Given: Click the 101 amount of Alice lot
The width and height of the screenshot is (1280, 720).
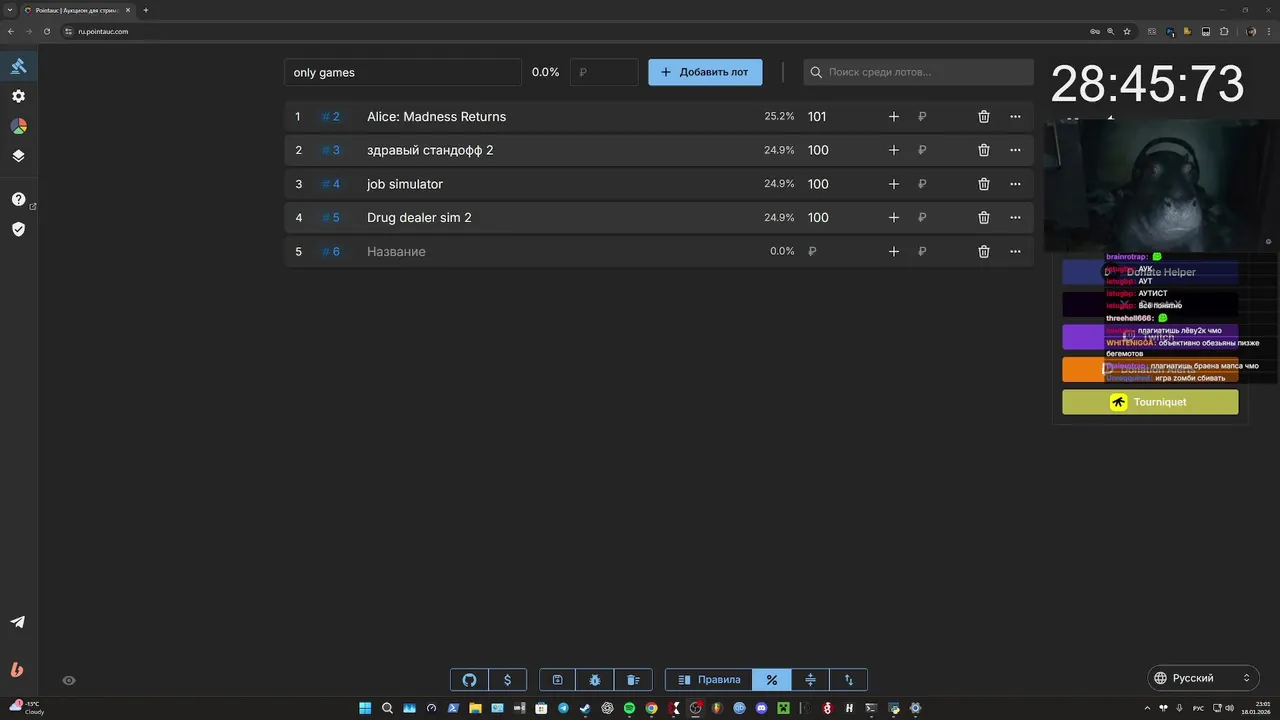Looking at the screenshot, I should 817,117.
